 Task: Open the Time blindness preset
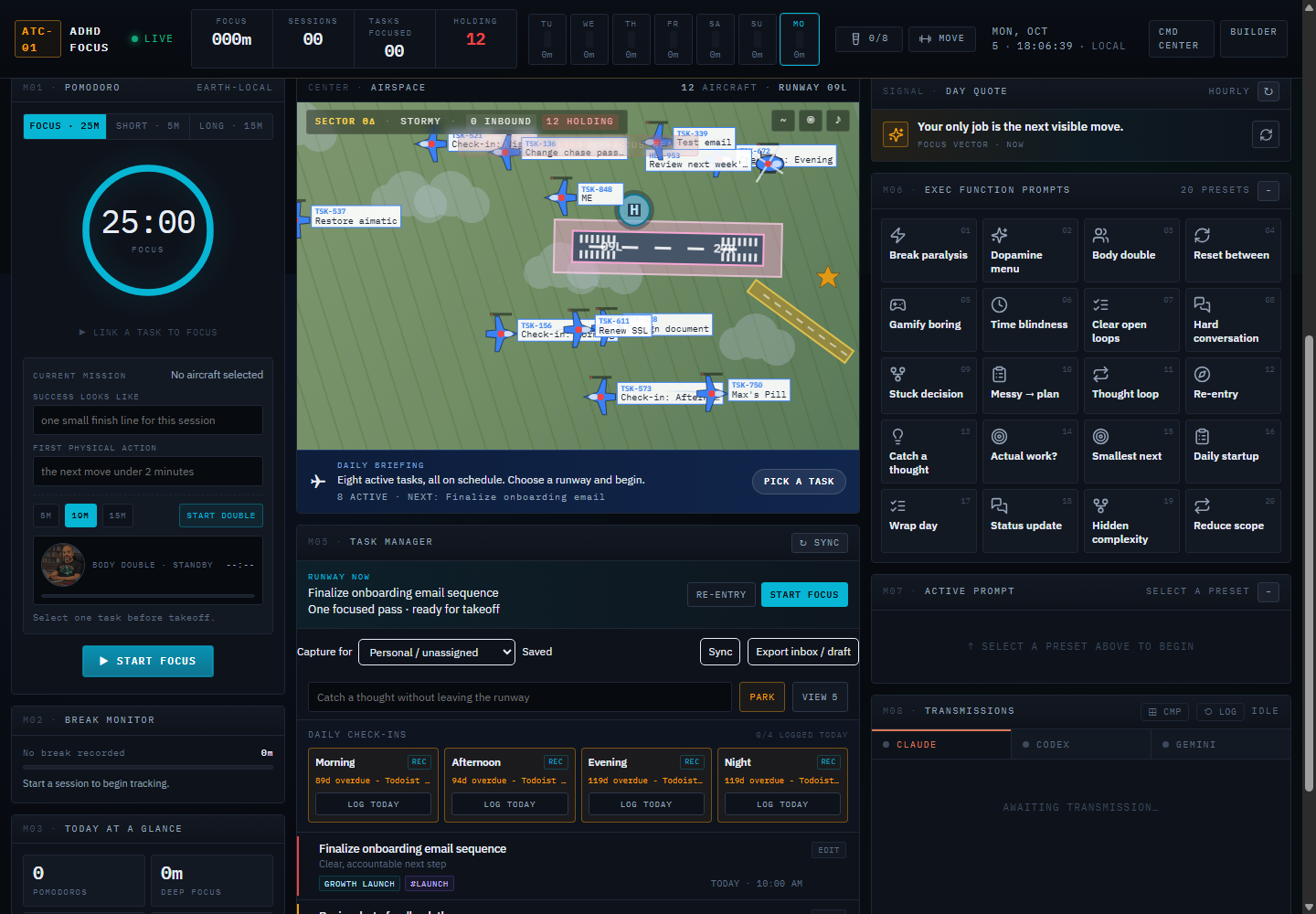(x=1030, y=320)
